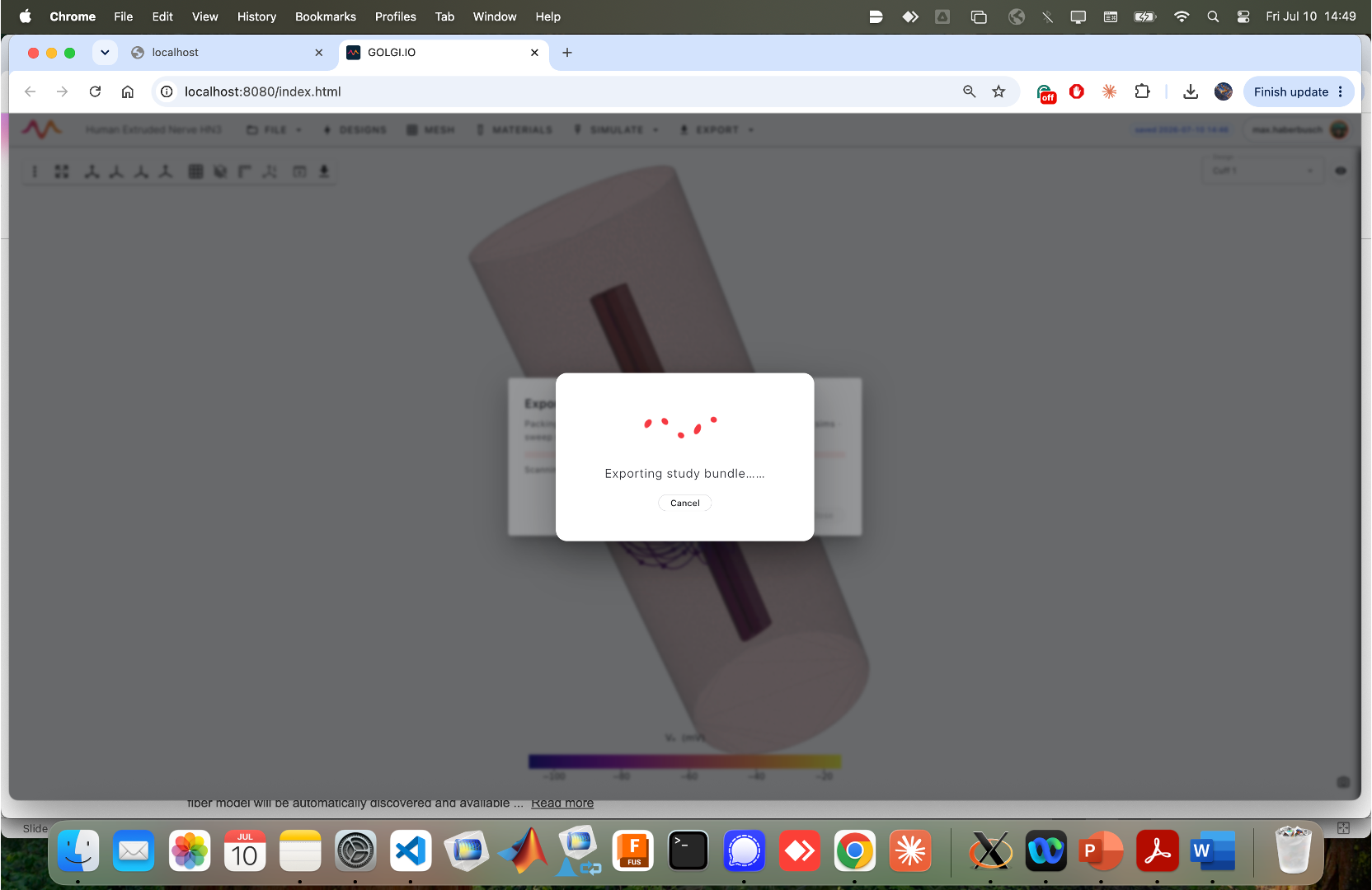Click the fit-to-view grid icon in toolbar
The width and height of the screenshot is (1372, 890).
pyautogui.click(x=62, y=171)
